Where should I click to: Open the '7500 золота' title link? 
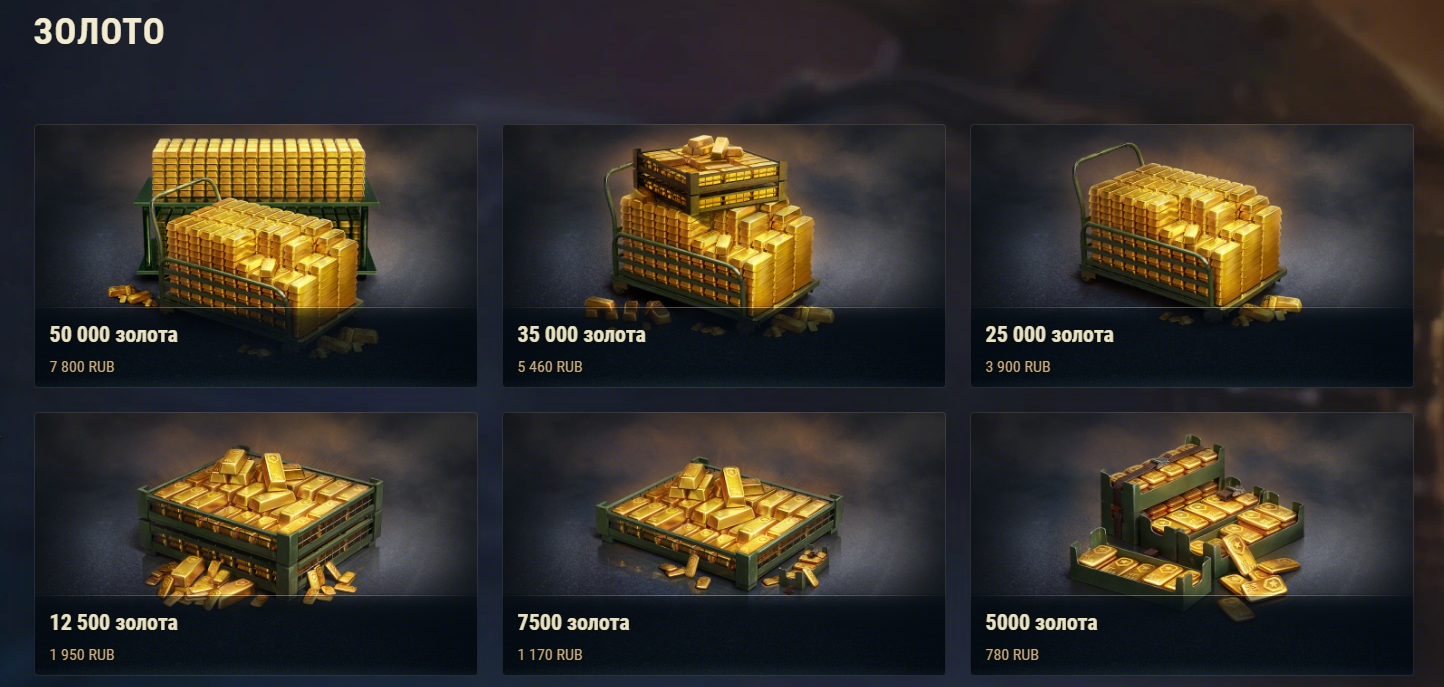573,623
